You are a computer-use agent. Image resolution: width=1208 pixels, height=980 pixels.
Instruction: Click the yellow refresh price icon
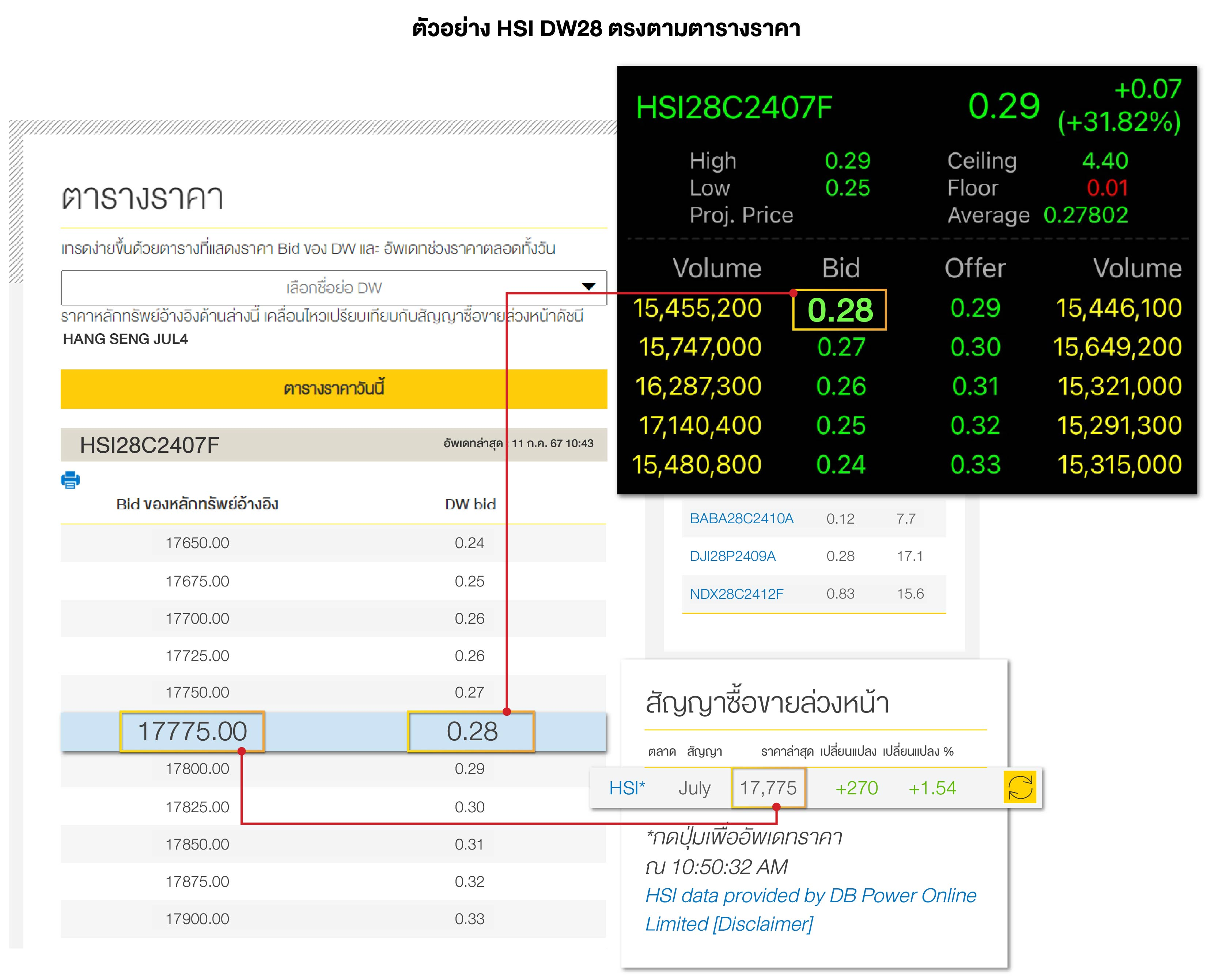(x=1020, y=787)
